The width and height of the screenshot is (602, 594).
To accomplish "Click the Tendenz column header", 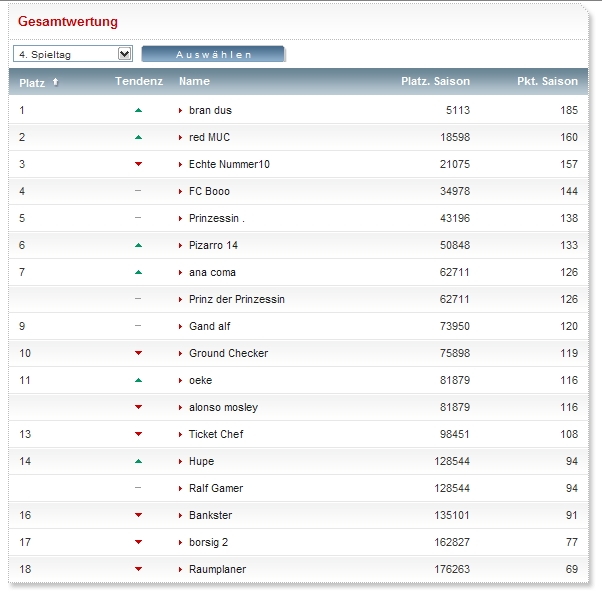I will pyautogui.click(x=138, y=81).
